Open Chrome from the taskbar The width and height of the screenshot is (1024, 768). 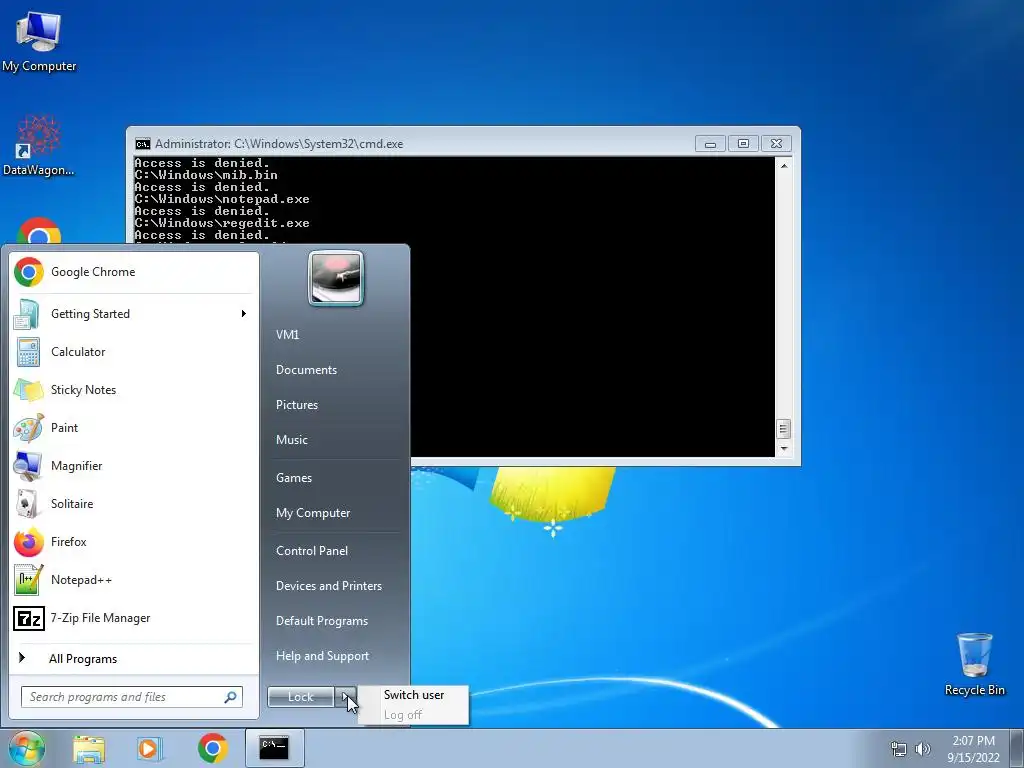(x=212, y=748)
